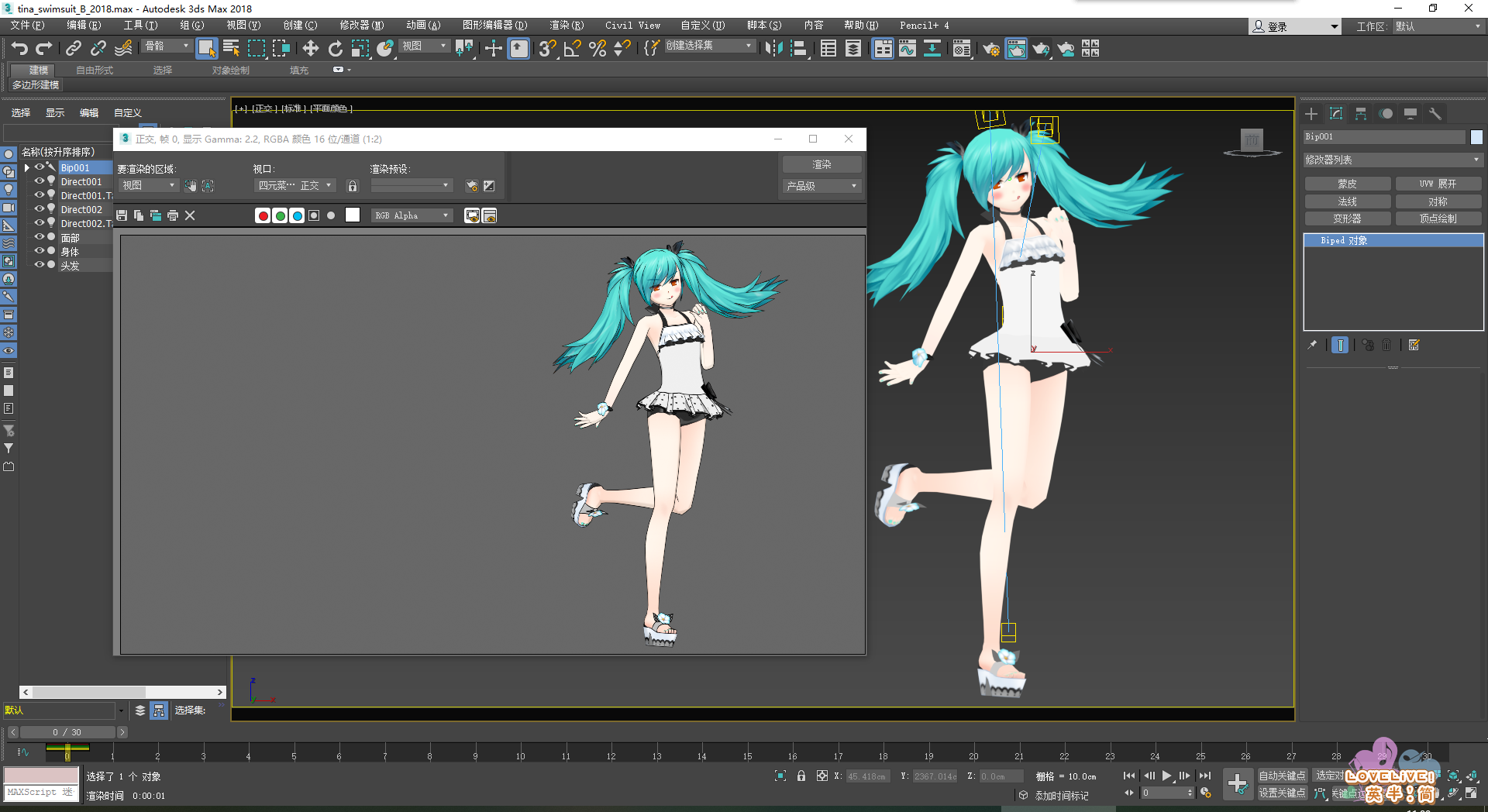Toggle alpha channel display in render window
This screenshot has height=812, width=1488.
[314, 215]
